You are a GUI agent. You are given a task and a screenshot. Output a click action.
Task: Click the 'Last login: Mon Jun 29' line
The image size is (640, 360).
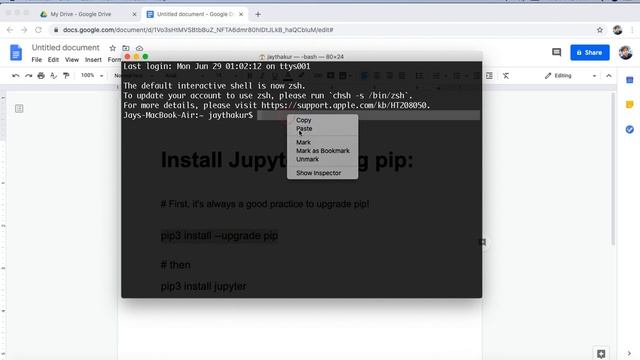pyautogui.click(x=217, y=66)
